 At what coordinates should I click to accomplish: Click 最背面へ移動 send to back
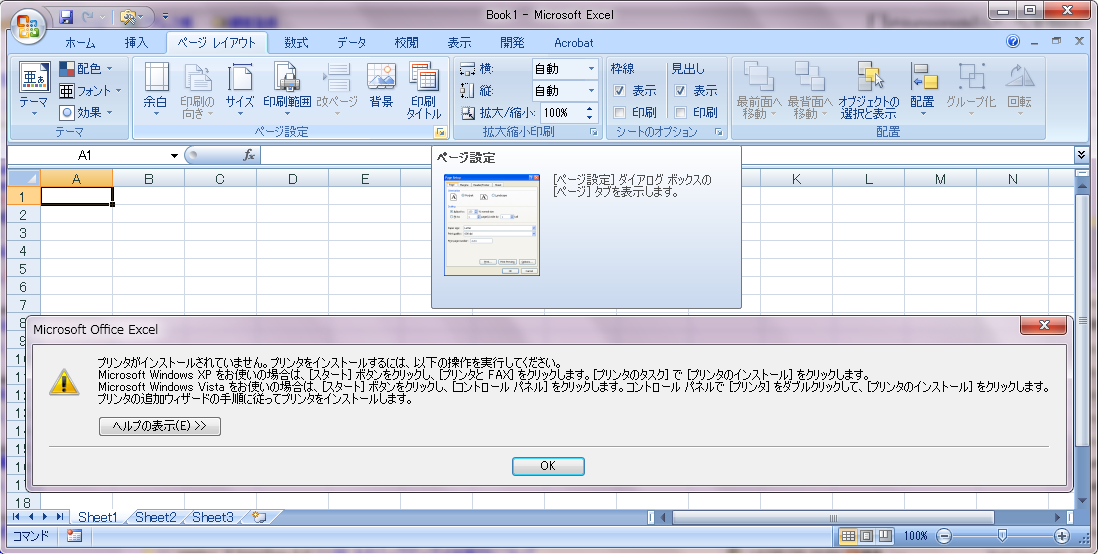coord(809,90)
